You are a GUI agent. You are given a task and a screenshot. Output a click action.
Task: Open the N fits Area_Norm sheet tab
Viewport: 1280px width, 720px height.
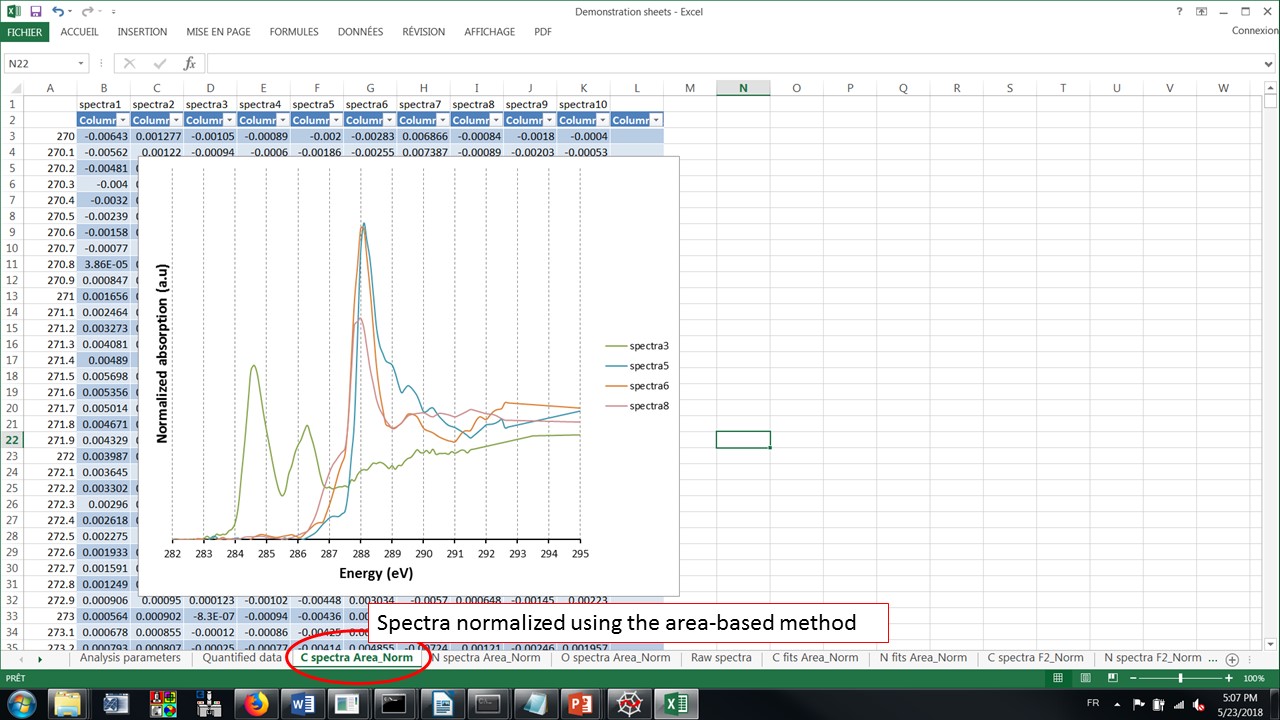coord(923,658)
